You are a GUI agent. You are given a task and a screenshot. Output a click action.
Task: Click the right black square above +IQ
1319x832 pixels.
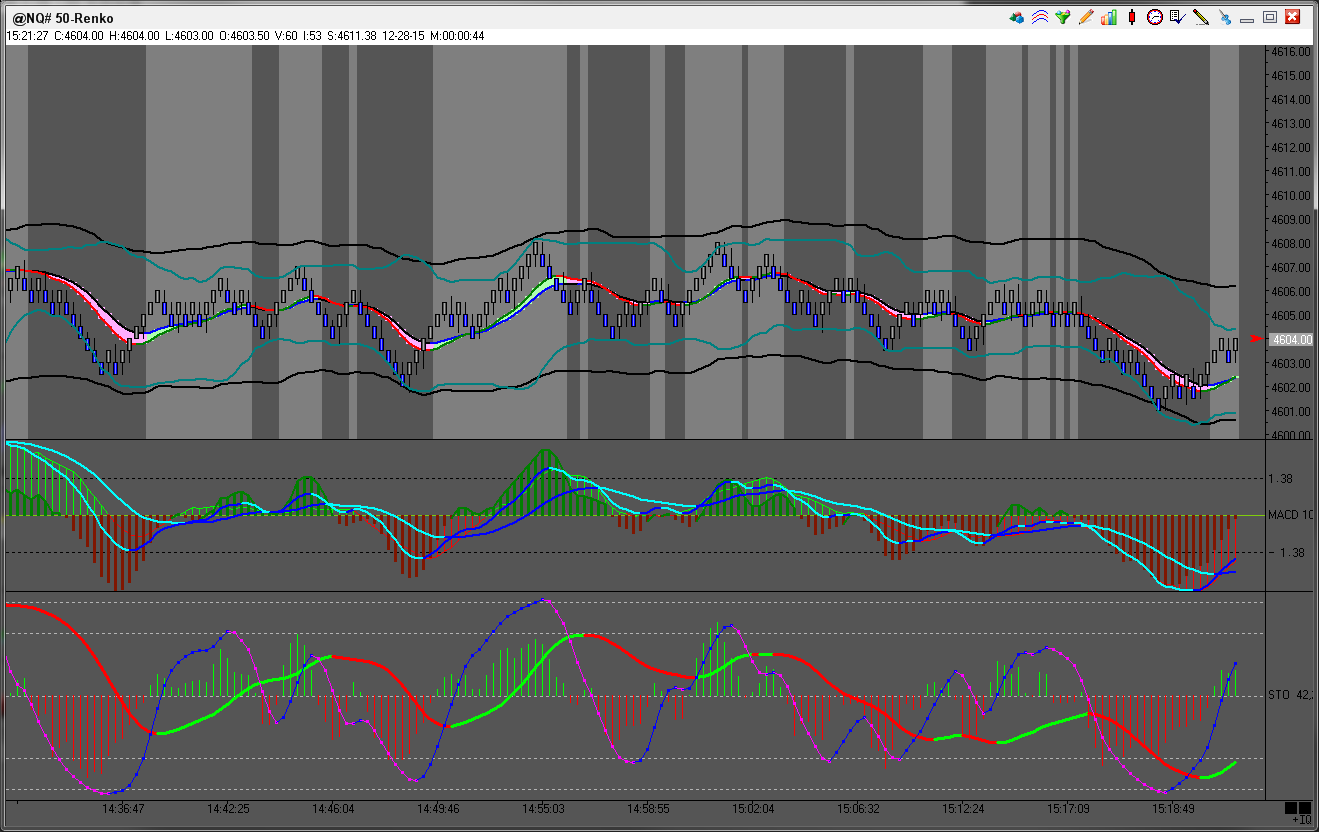1304,808
